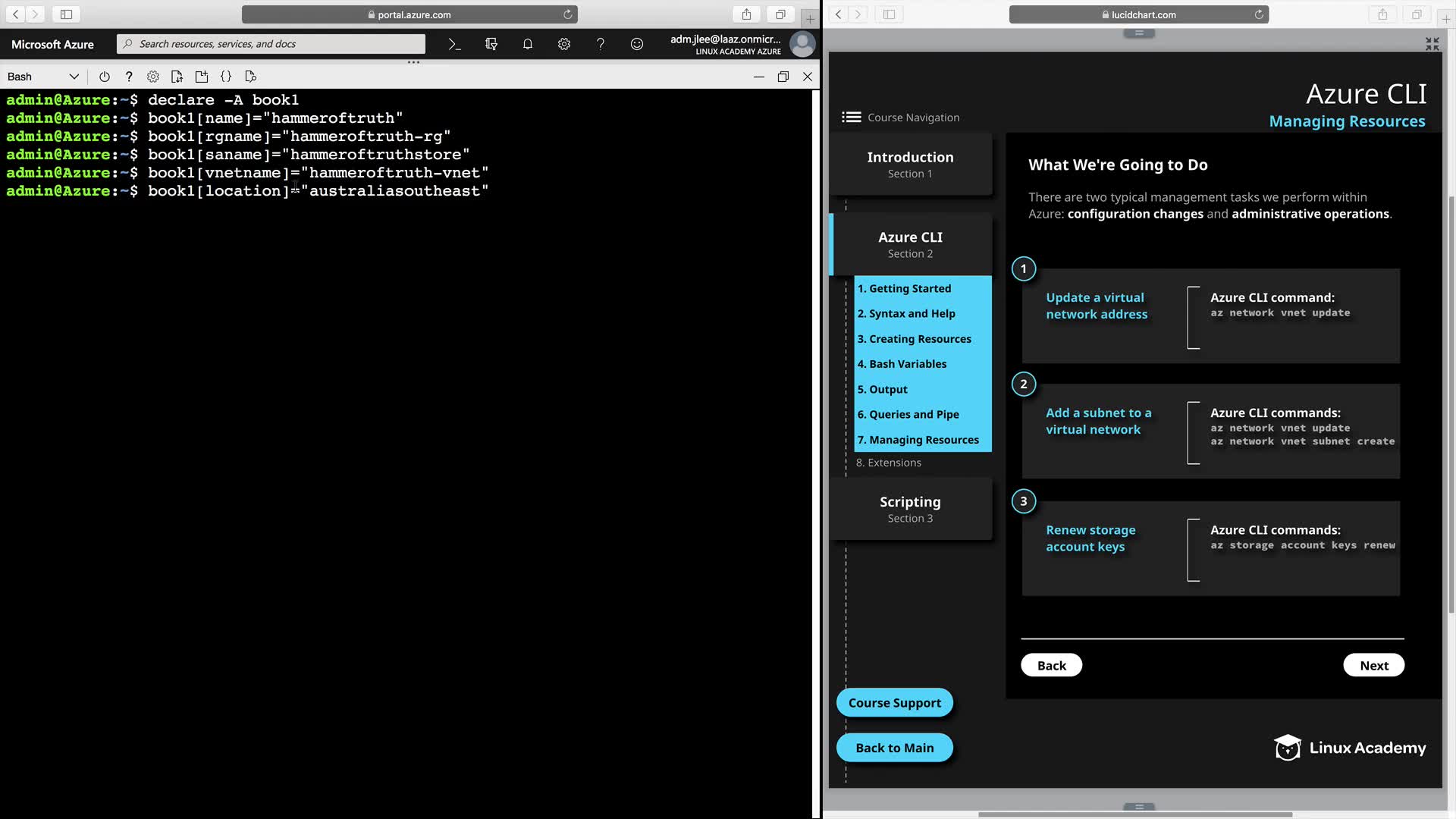Select 8. Extensions lesson
The image size is (1456, 819).
[x=888, y=463]
